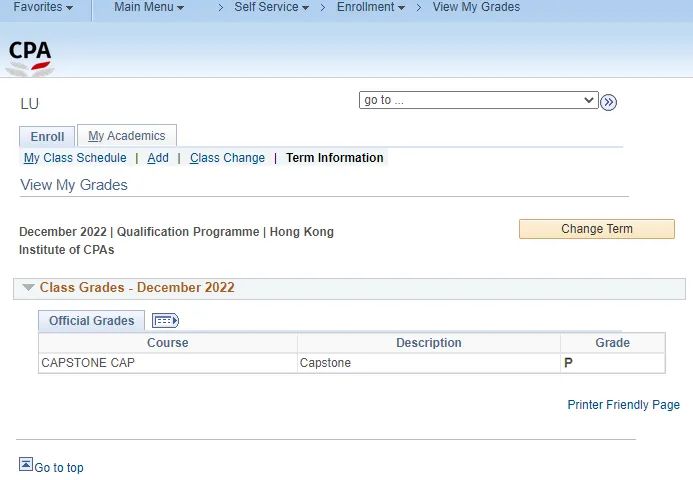Collapse the Class Grades December 2022 section

[x=28, y=287]
